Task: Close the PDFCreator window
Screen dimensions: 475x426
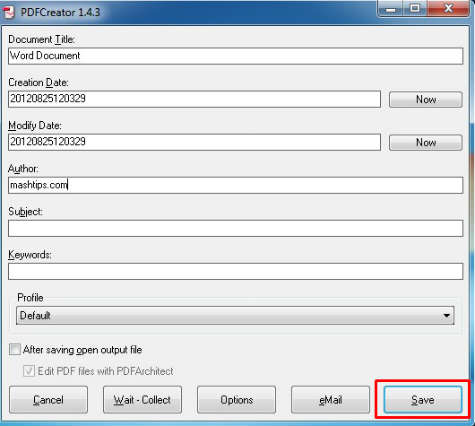Action: [448, 9]
